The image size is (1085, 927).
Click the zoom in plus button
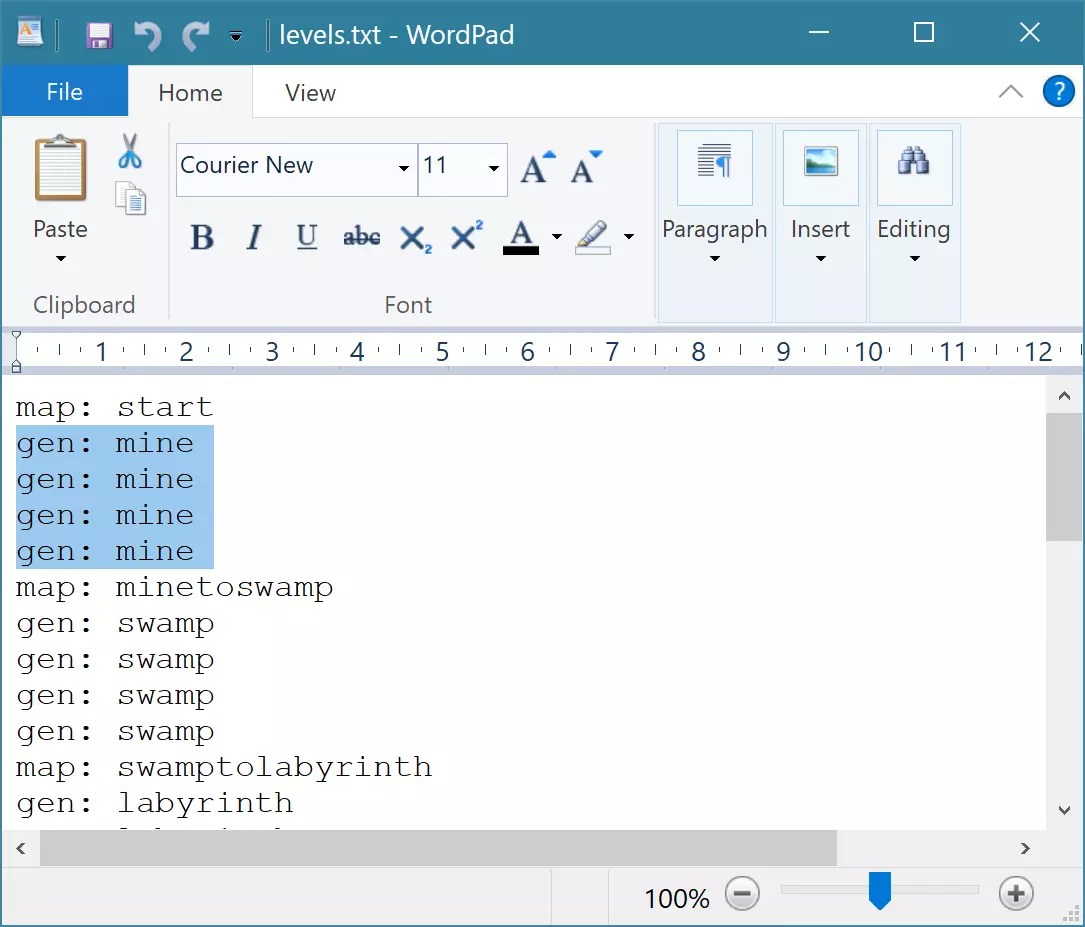pyautogui.click(x=1016, y=894)
